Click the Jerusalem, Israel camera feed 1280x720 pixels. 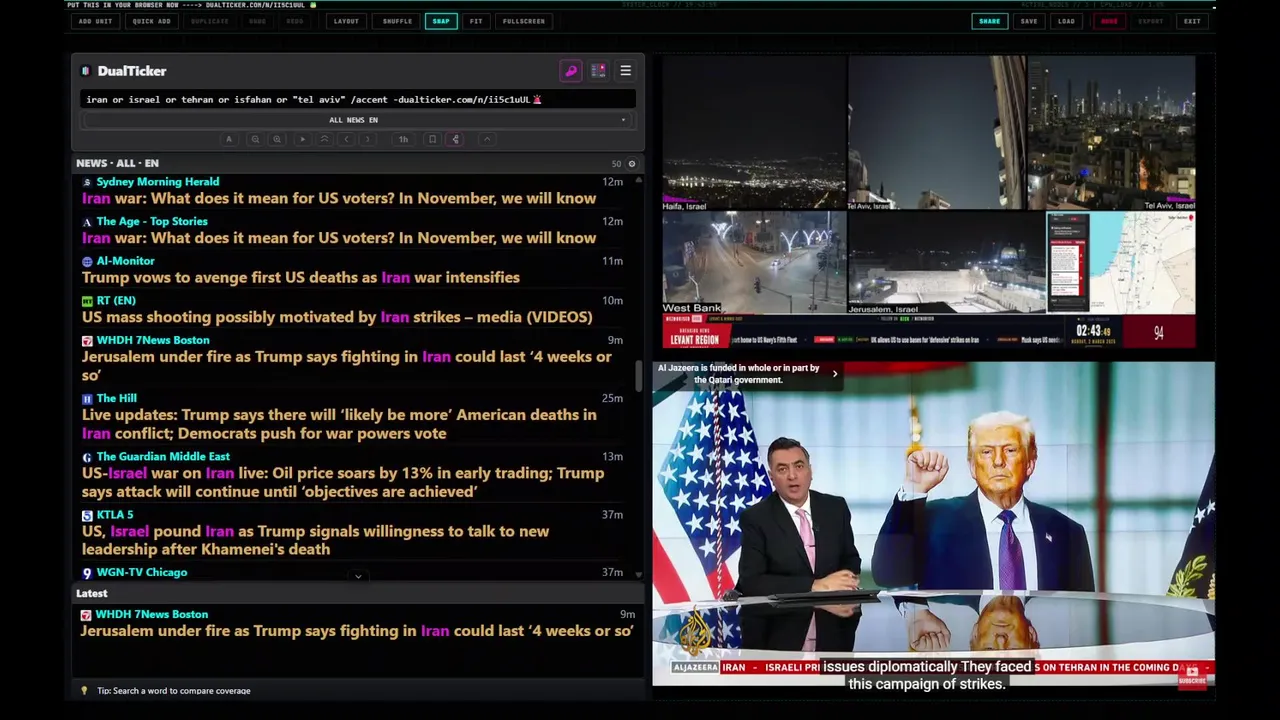(x=947, y=263)
